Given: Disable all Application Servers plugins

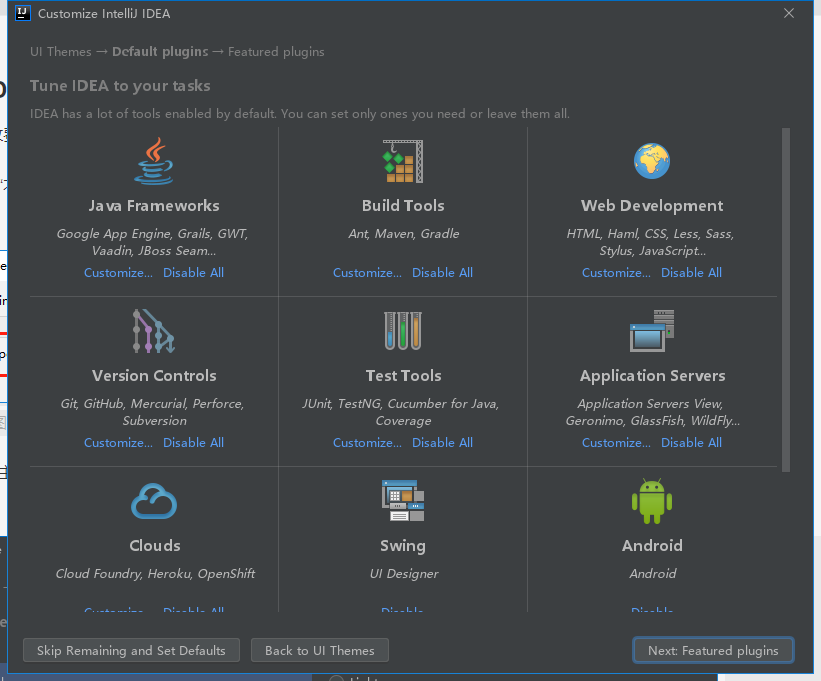Looking at the screenshot, I should 691,443.
